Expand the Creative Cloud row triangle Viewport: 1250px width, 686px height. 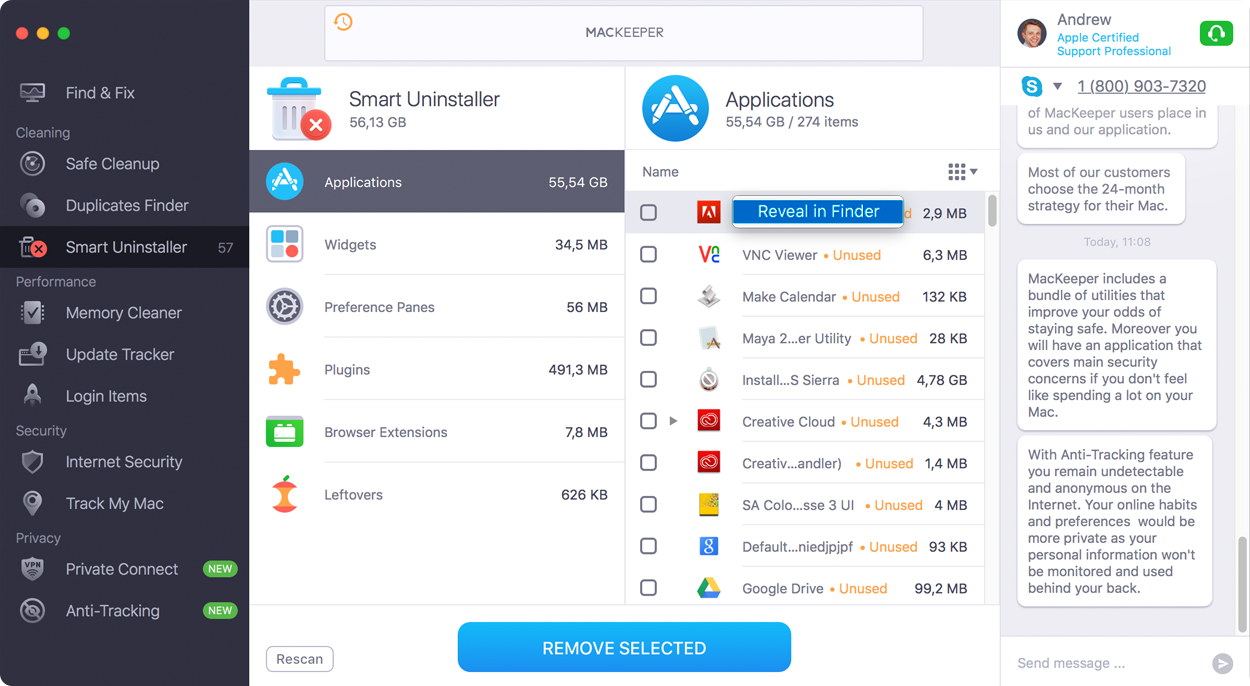(673, 421)
